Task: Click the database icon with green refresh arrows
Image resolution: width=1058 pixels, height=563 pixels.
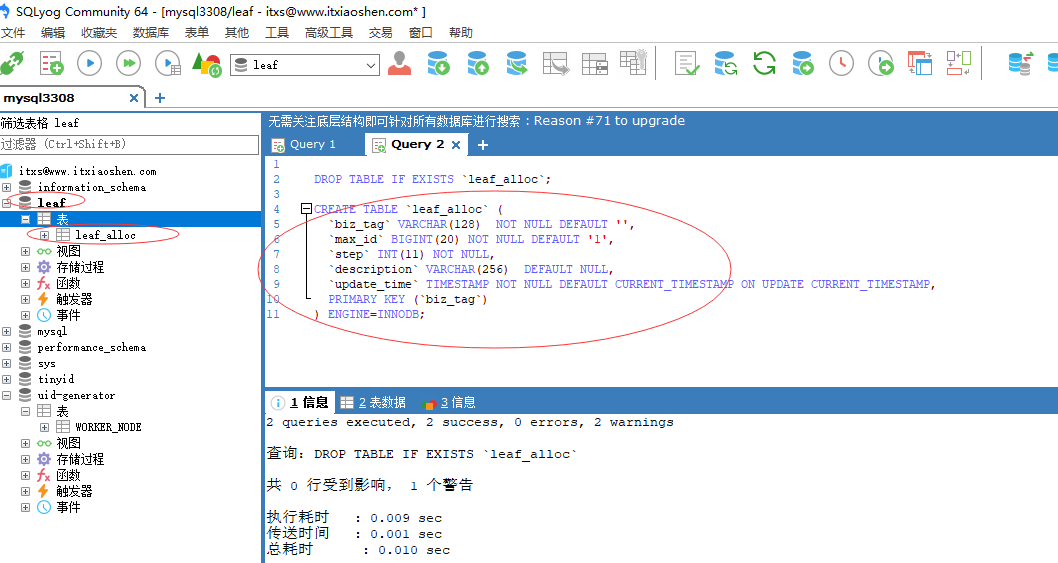Action: [725, 63]
